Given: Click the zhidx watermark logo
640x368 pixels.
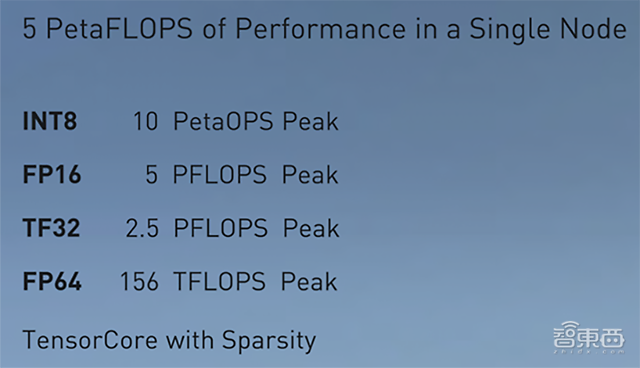Looking at the screenshot, I should coord(589,337).
